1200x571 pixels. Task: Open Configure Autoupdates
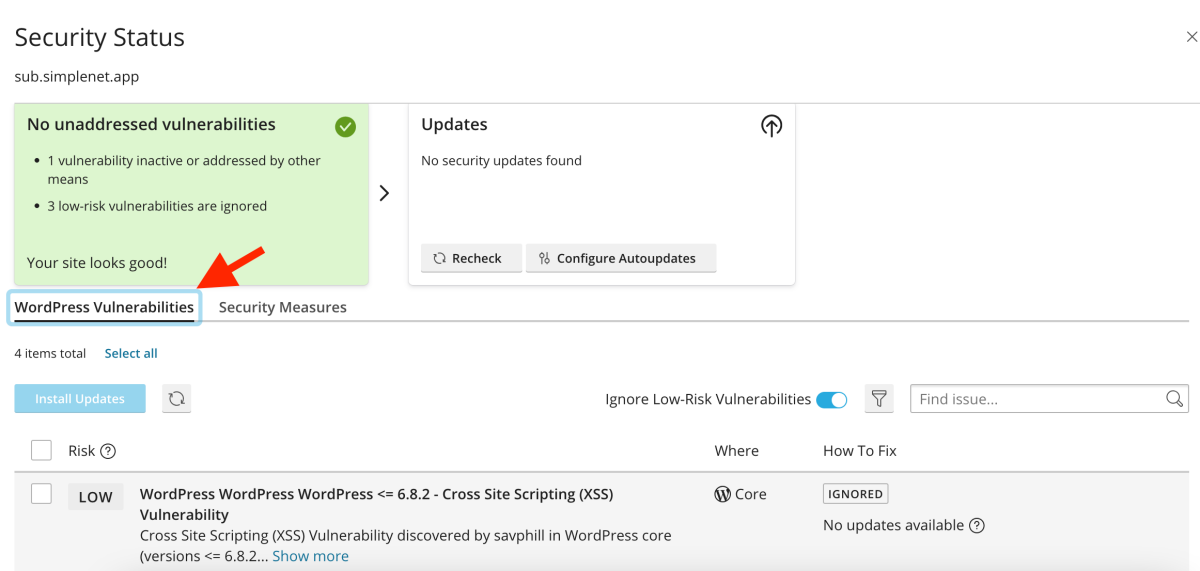pyautogui.click(x=620, y=258)
